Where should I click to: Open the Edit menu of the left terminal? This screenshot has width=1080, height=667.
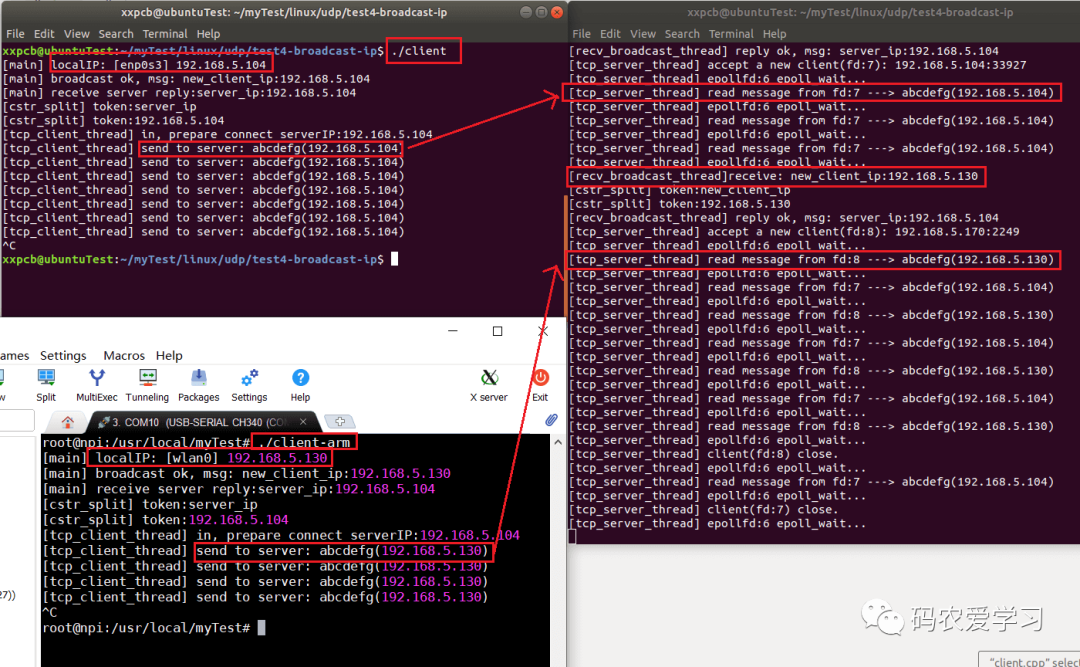click(44, 33)
